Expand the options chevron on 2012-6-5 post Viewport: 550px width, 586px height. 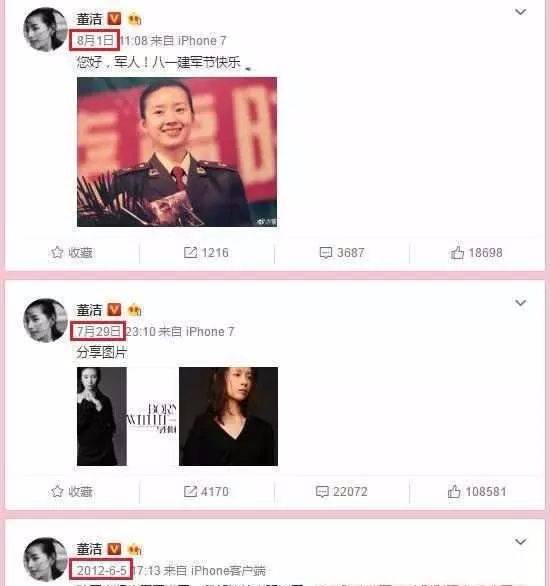pos(520,542)
